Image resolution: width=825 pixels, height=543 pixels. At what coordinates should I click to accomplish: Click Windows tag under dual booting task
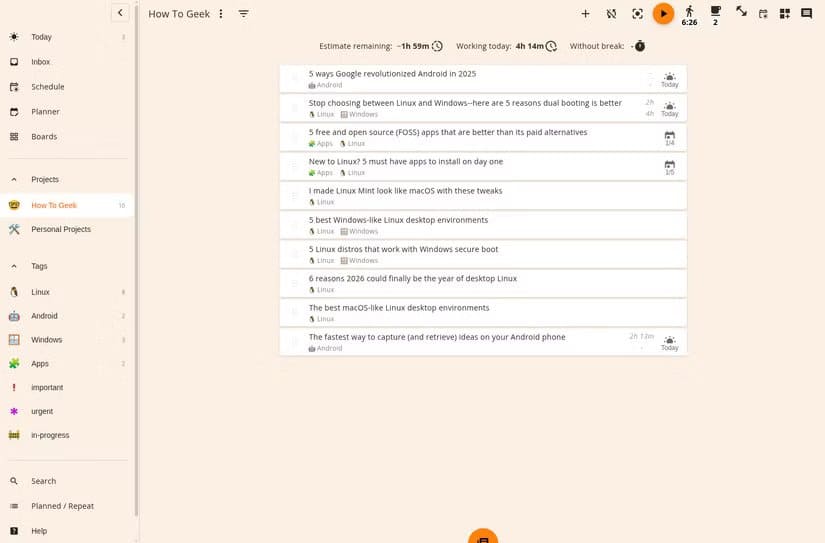click(x=359, y=114)
